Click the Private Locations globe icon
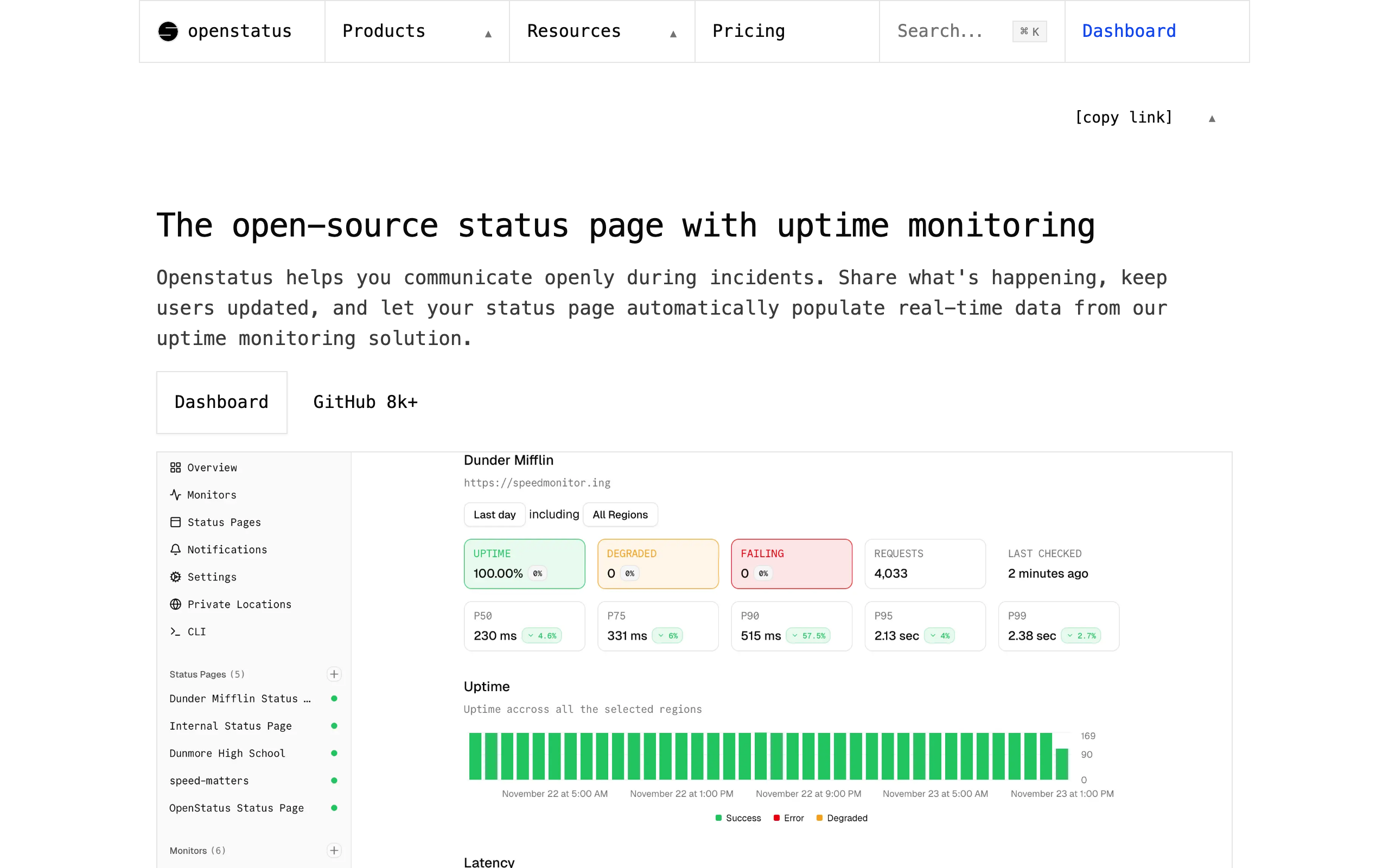The image size is (1389, 868). [175, 604]
